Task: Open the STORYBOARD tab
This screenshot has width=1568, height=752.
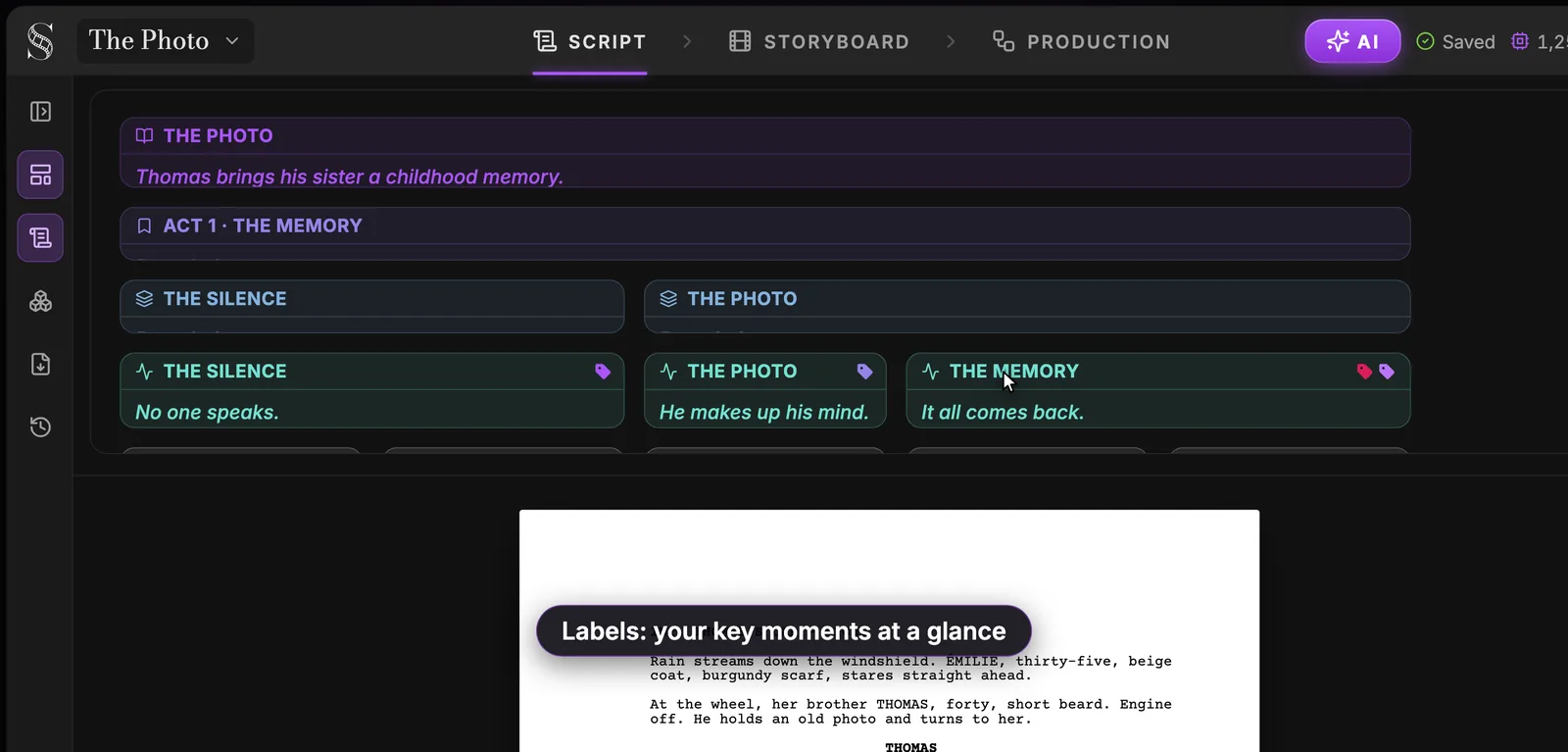Action: click(x=819, y=41)
